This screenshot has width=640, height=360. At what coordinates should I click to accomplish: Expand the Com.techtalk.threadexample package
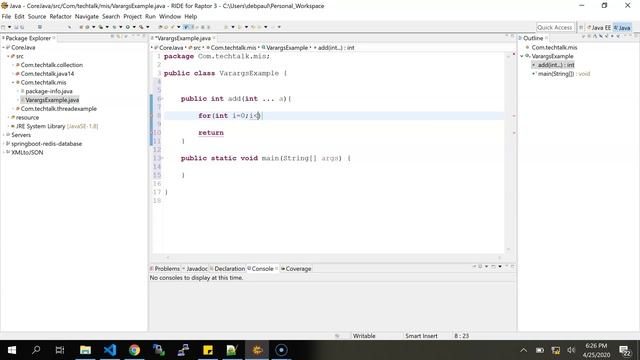13,109
